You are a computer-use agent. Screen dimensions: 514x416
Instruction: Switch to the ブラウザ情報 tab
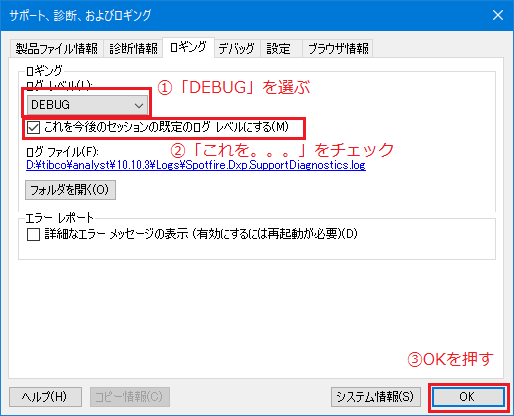[338, 49]
